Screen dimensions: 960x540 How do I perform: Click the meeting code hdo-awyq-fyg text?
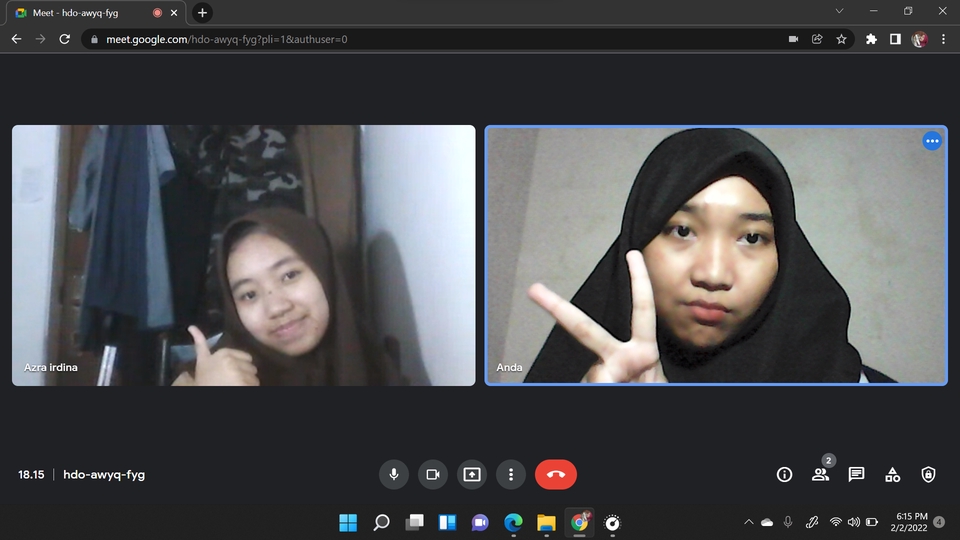point(104,474)
